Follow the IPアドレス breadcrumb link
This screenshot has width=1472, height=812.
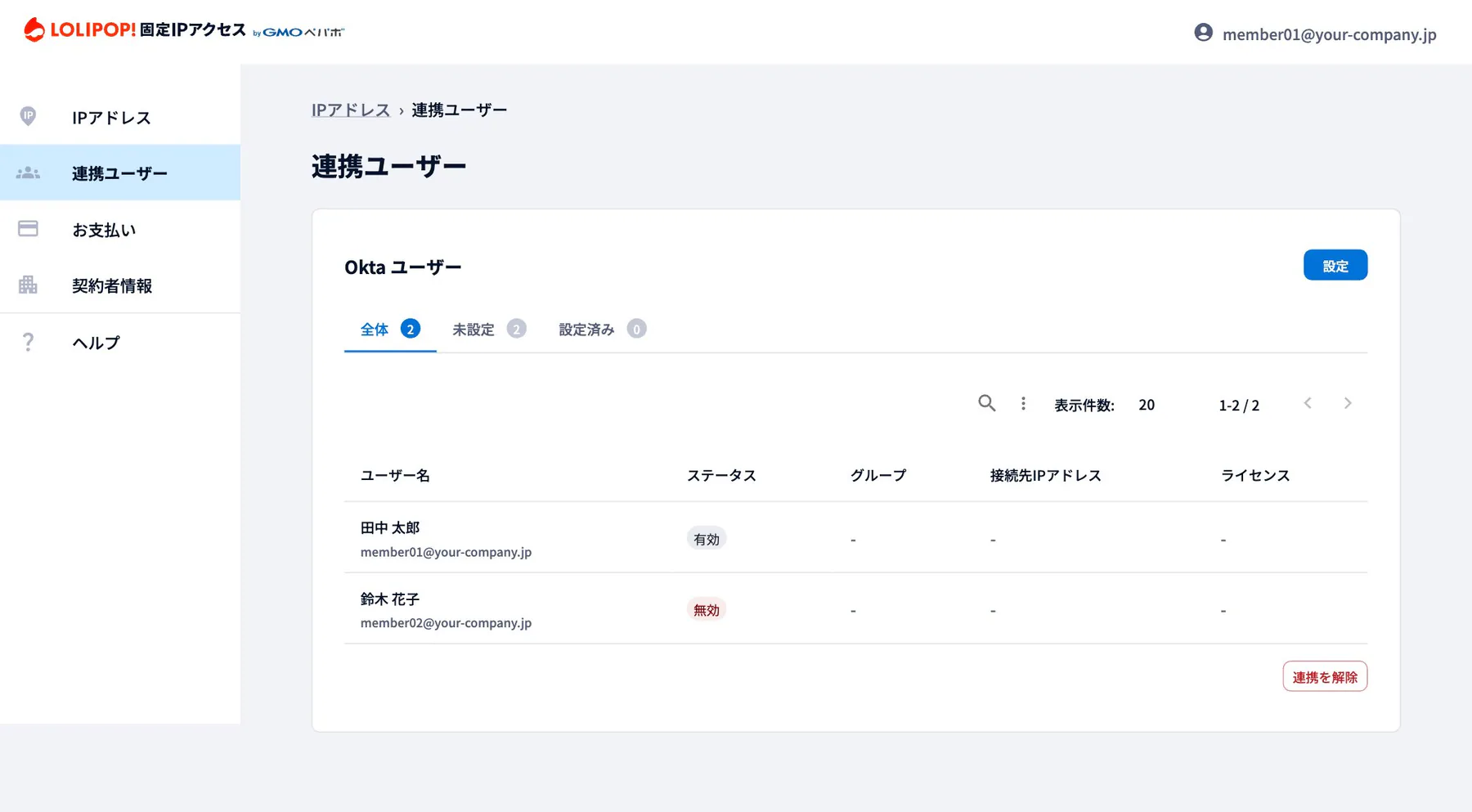(351, 110)
